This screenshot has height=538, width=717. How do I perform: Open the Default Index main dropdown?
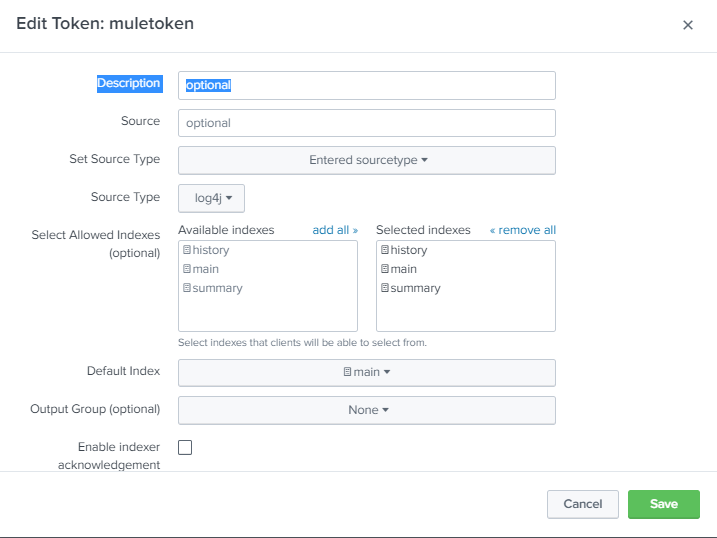pos(366,372)
